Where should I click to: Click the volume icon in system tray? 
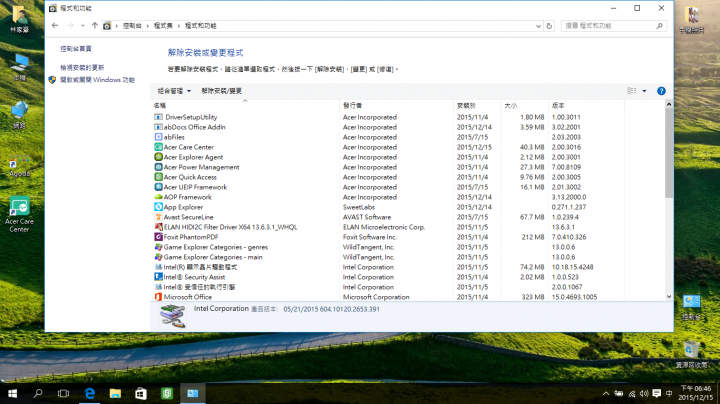pyautogui.click(x=644, y=393)
